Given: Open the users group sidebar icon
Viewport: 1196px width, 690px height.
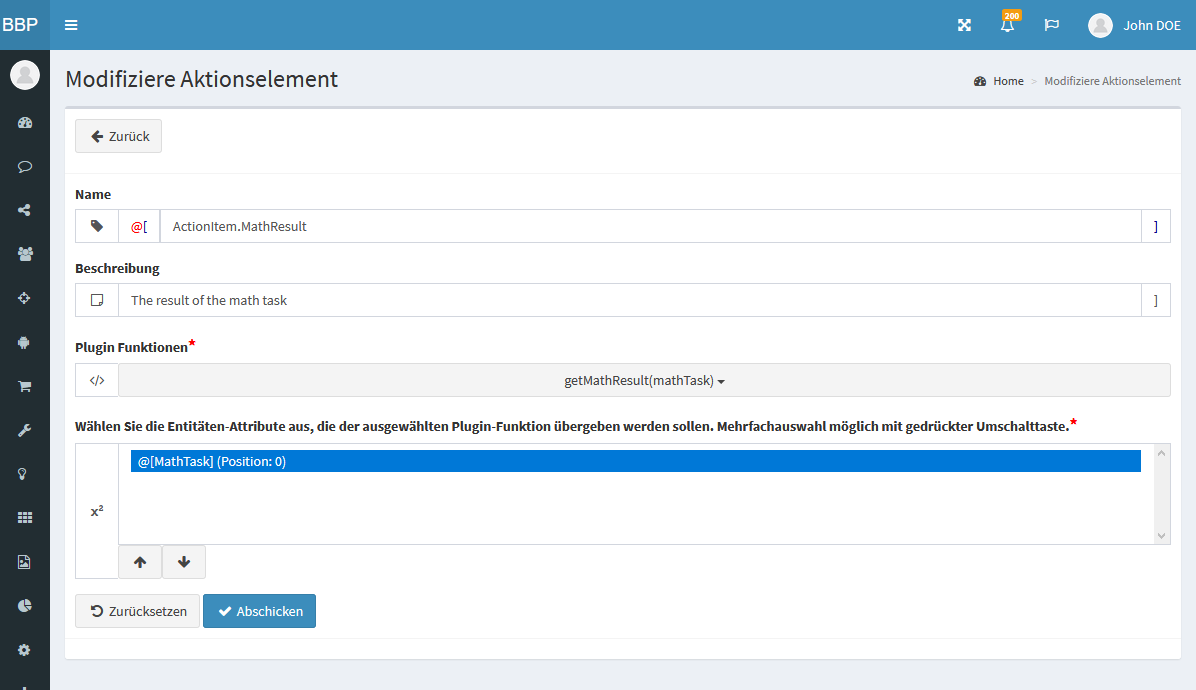Looking at the screenshot, I should pos(25,254).
